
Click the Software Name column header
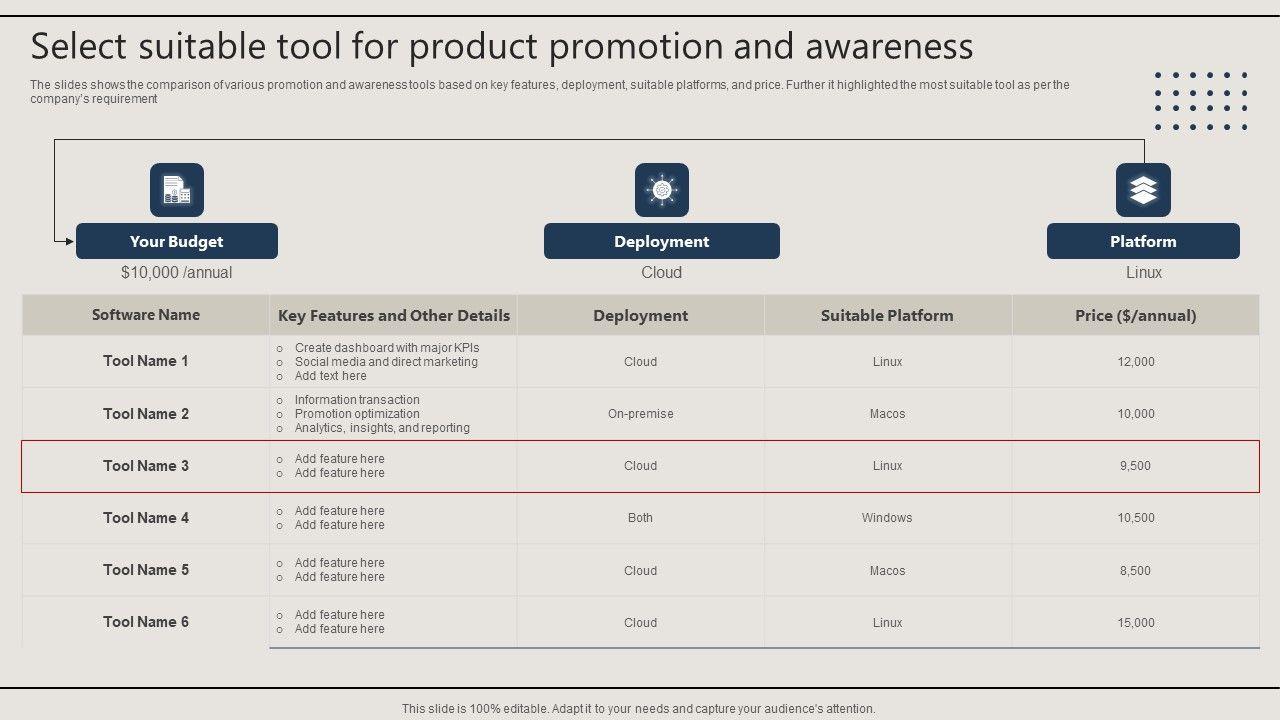pyautogui.click(x=146, y=315)
